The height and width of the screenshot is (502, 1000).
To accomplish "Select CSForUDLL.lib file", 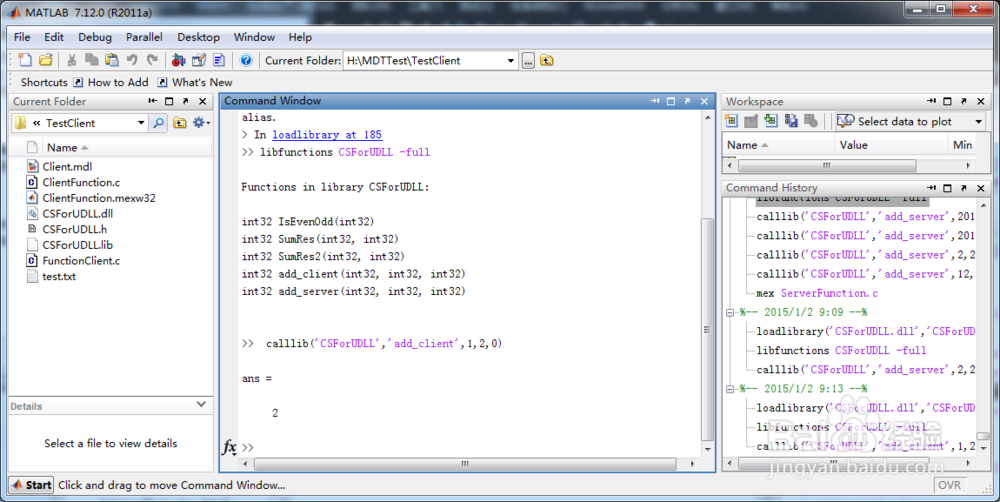I will click(70, 245).
